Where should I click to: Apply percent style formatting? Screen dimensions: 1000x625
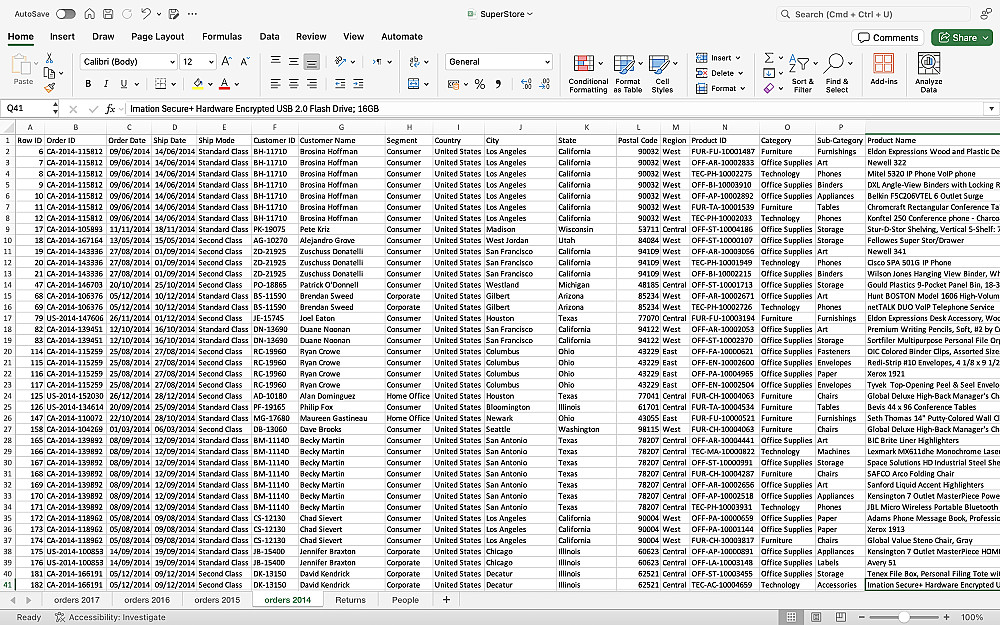point(480,84)
